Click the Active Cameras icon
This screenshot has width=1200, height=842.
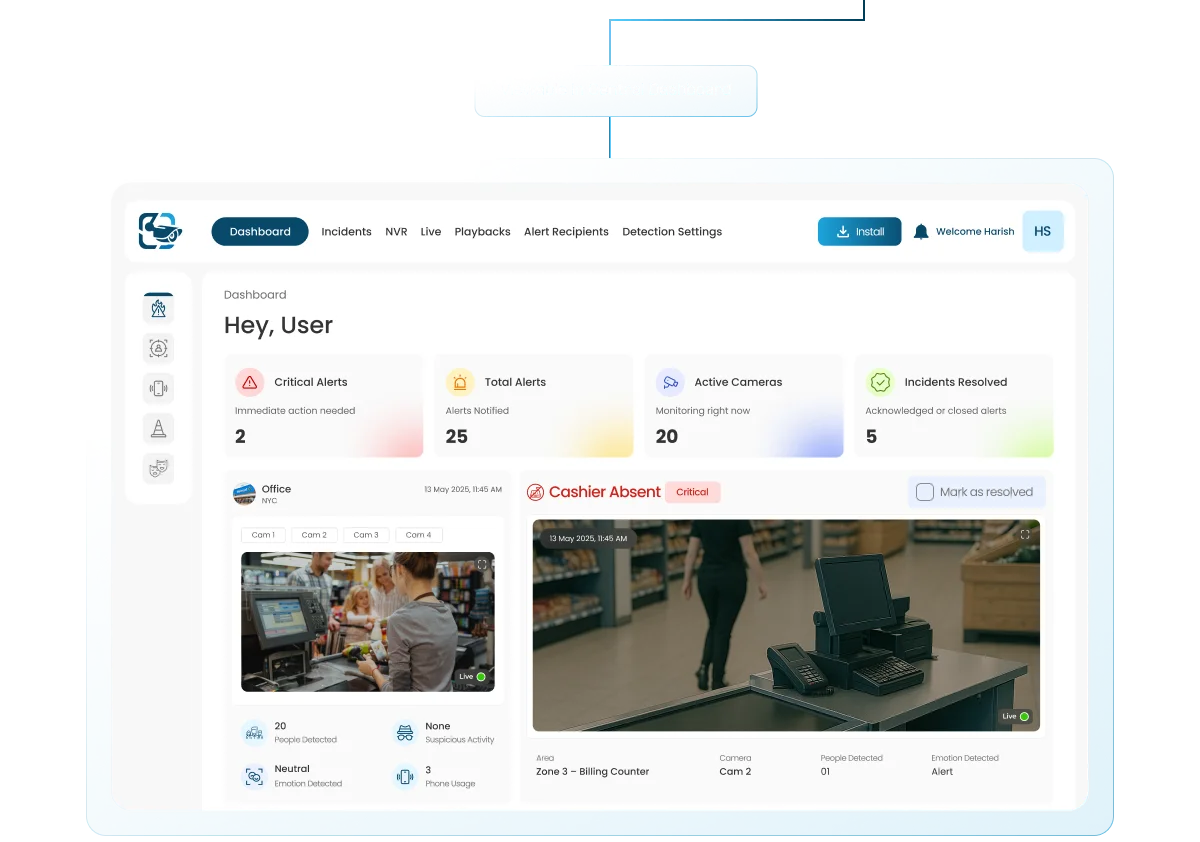pos(670,382)
